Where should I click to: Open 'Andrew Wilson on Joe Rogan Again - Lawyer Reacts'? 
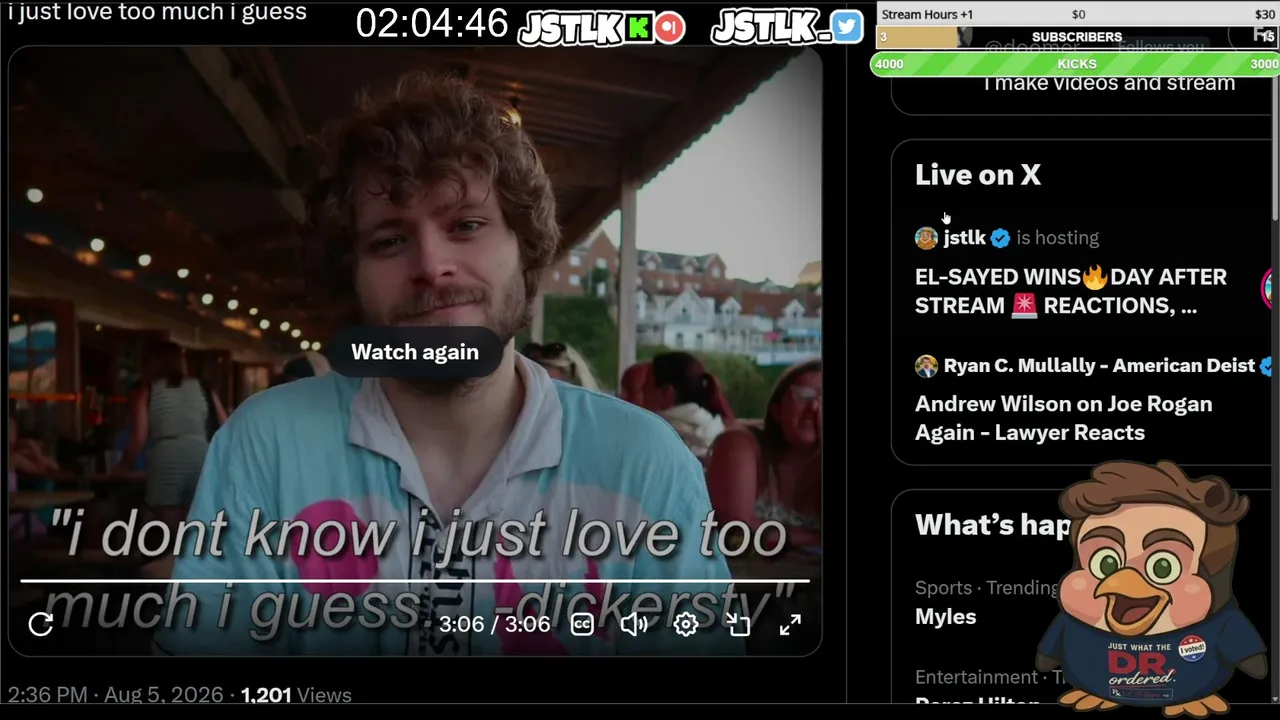[1063, 418]
